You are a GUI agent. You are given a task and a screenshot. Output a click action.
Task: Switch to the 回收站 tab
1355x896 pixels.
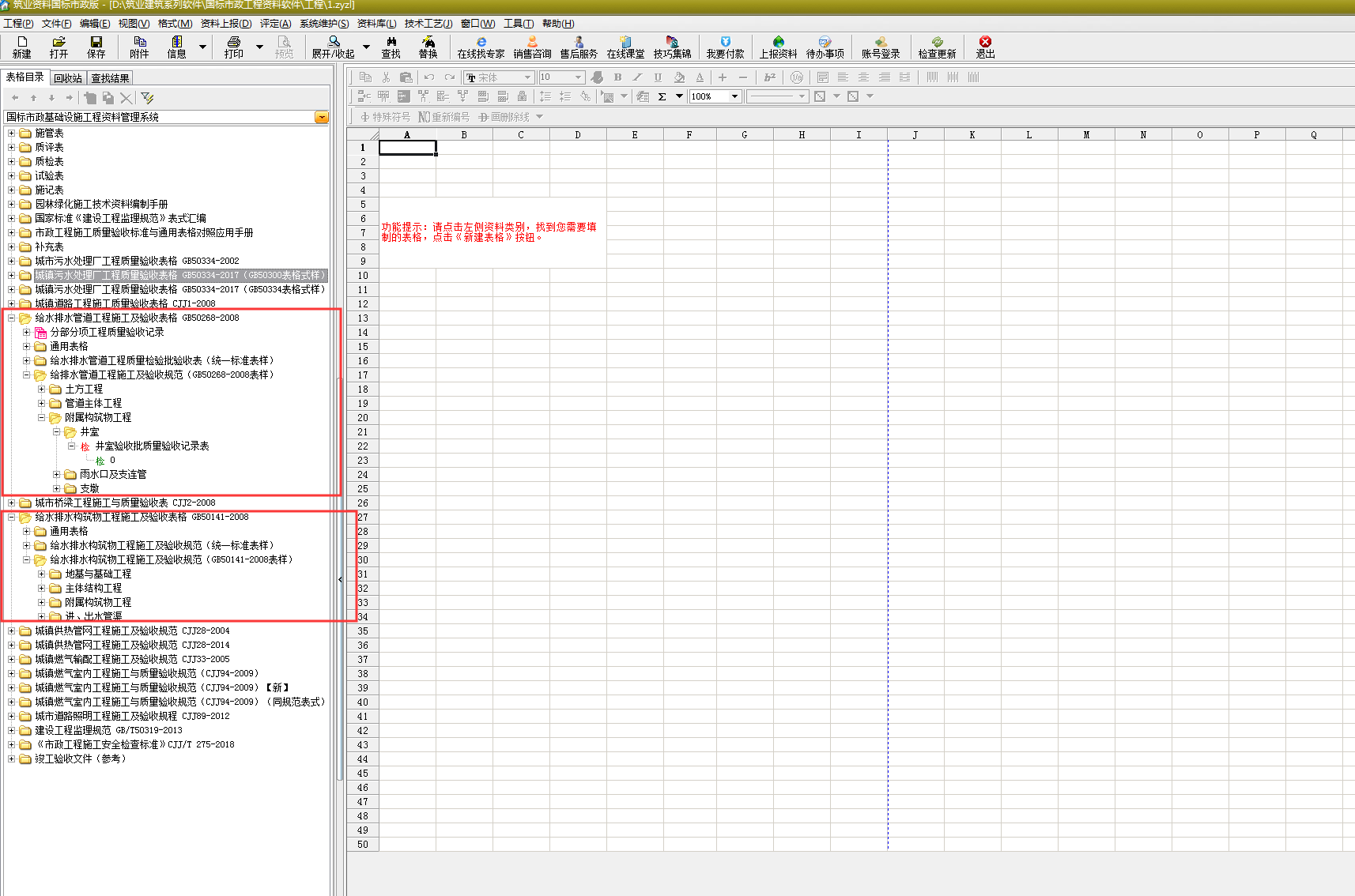(68, 78)
